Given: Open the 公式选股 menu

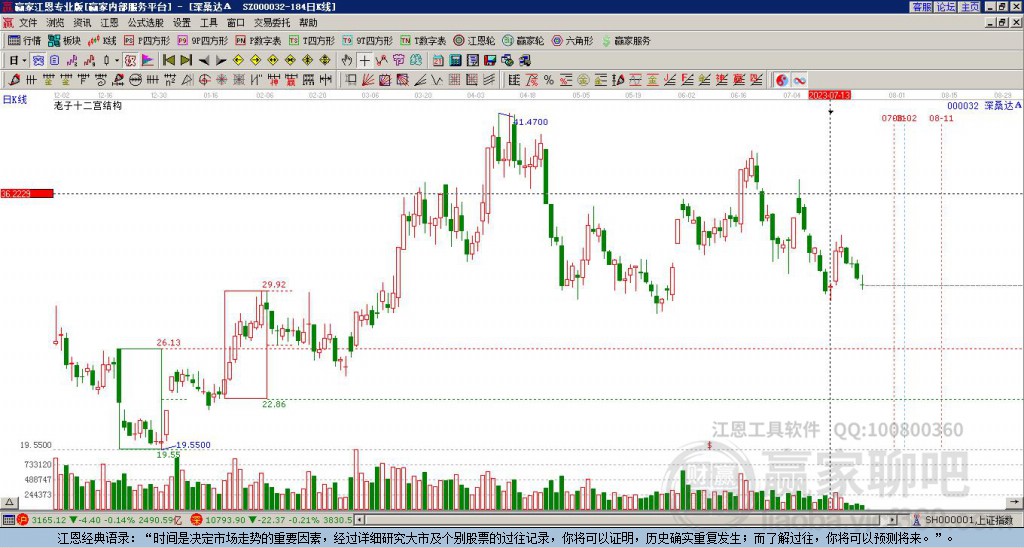Looking at the screenshot, I should coord(145,23).
